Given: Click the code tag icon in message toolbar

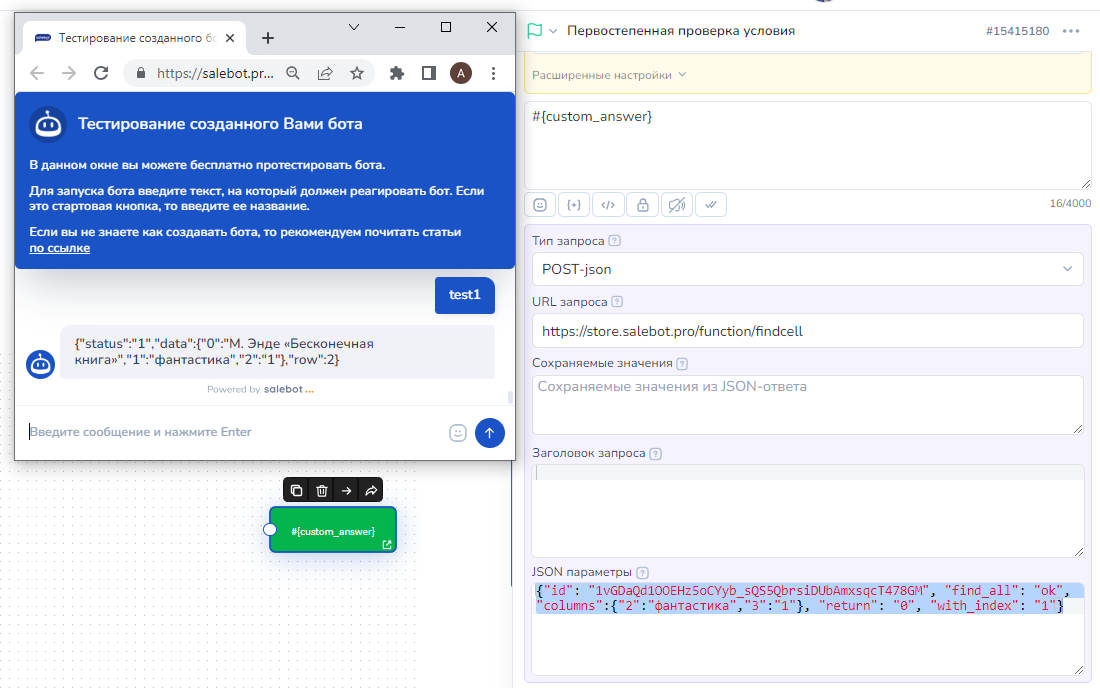Looking at the screenshot, I should [x=608, y=205].
